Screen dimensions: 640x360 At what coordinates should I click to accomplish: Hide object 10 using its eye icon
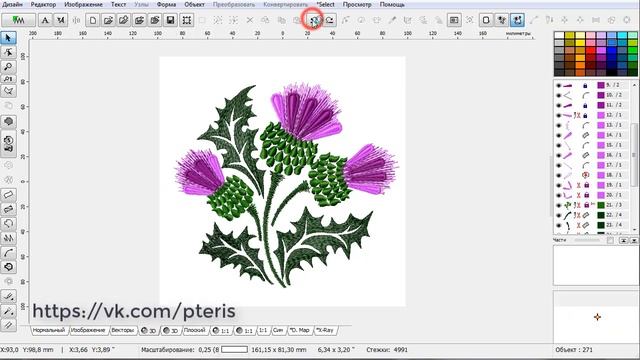pos(558,95)
